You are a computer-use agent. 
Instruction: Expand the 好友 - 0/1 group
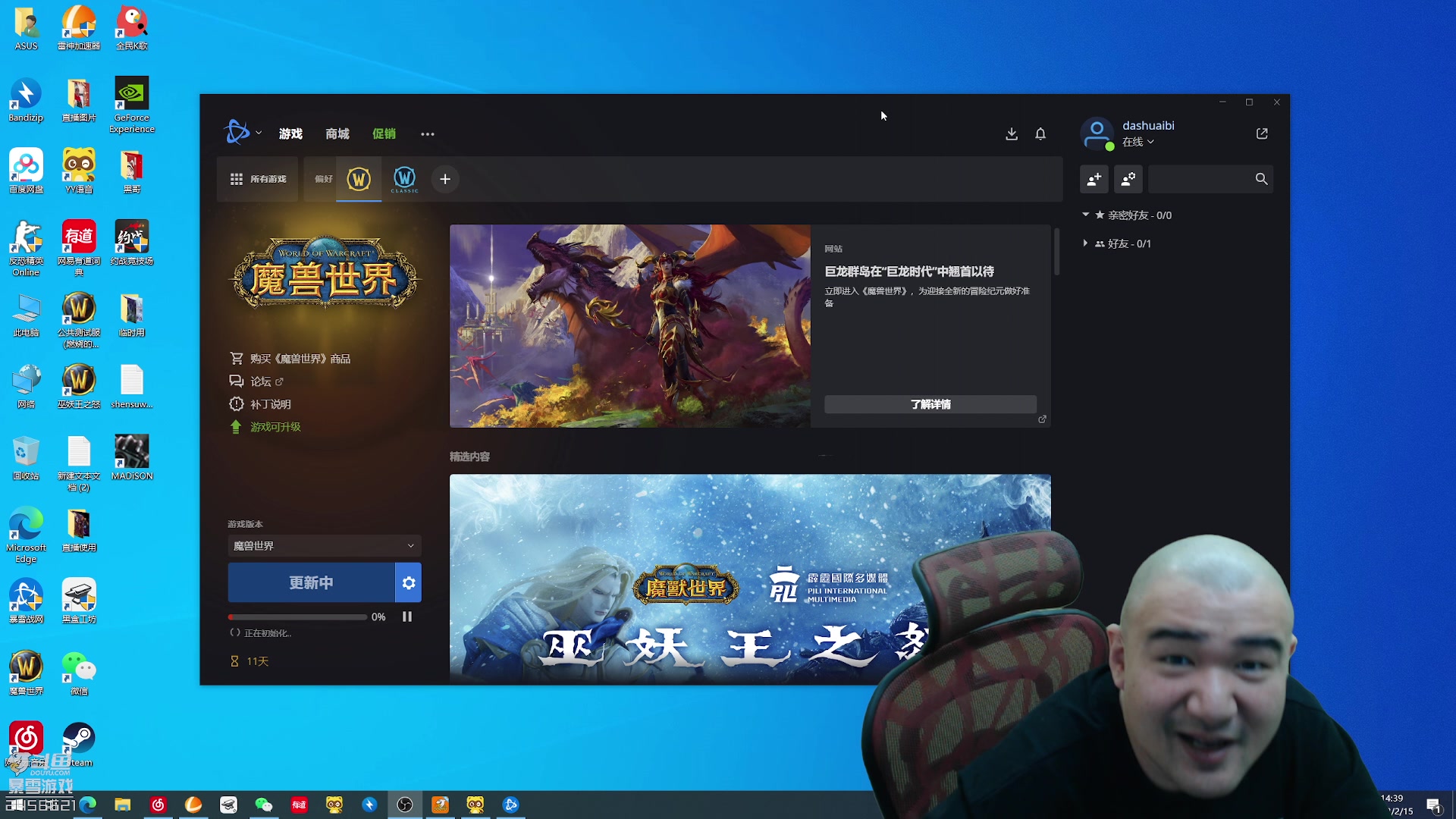coord(1085,243)
